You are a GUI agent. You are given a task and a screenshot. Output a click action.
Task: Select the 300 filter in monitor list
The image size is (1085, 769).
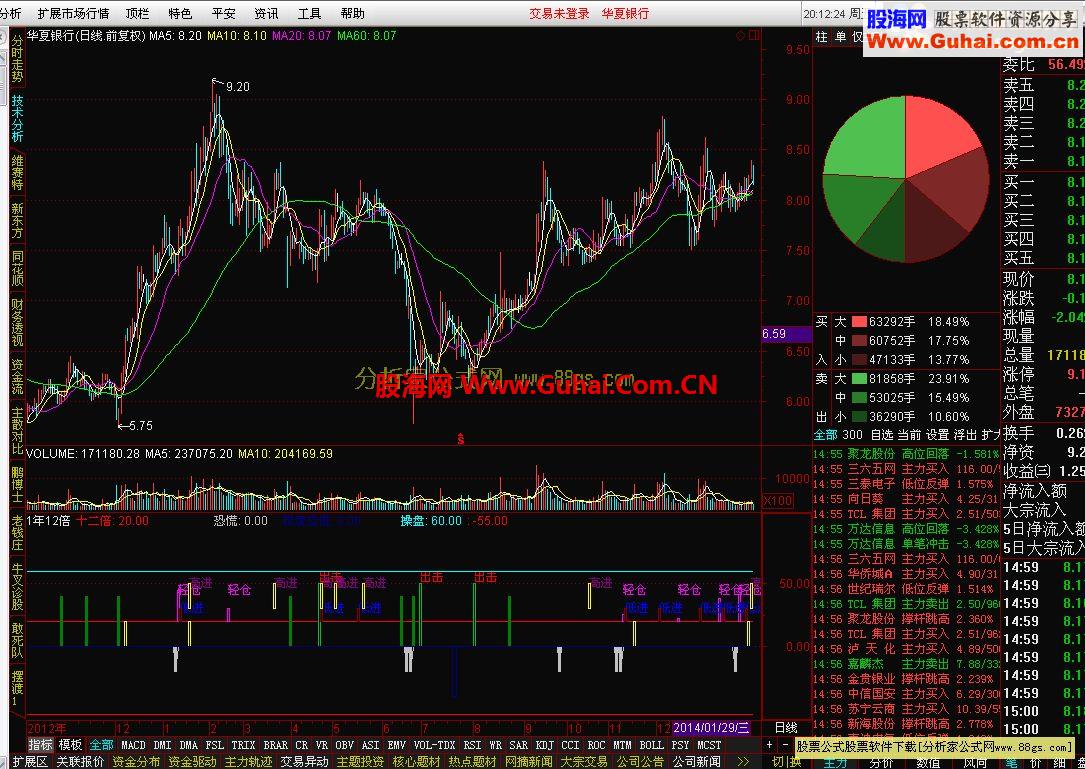pos(852,435)
